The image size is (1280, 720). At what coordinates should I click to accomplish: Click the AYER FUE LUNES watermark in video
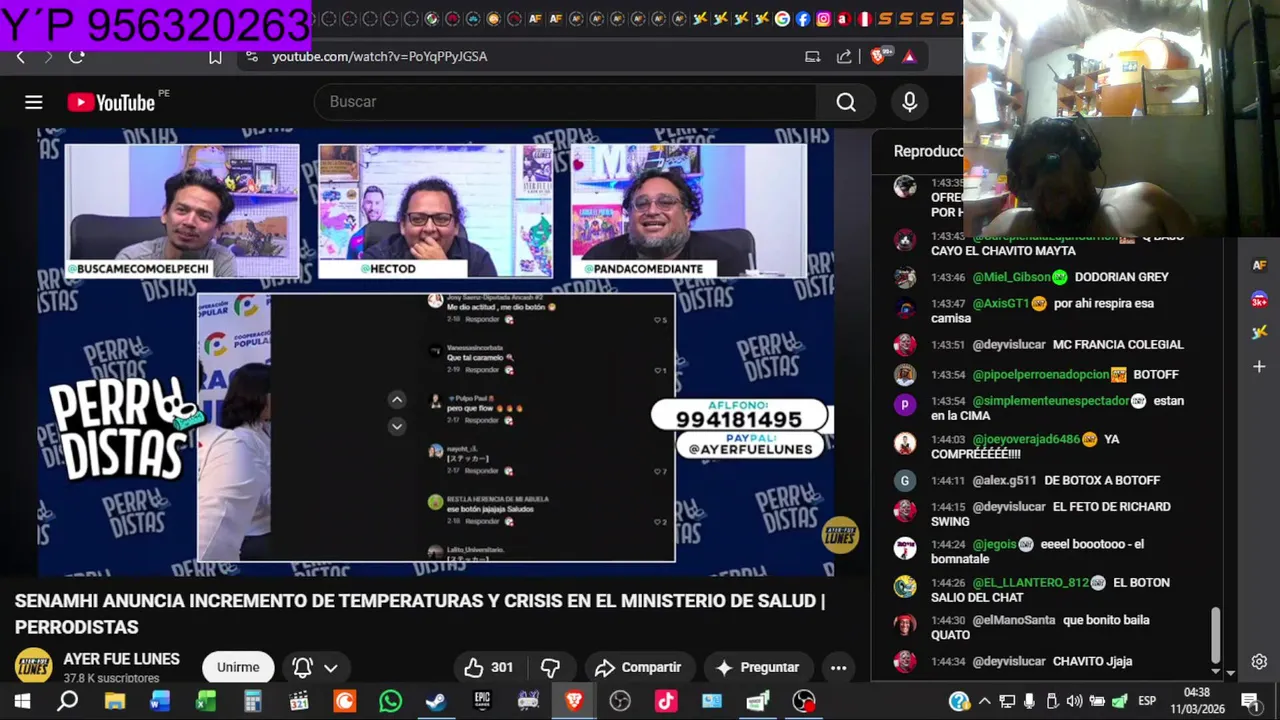tap(840, 536)
